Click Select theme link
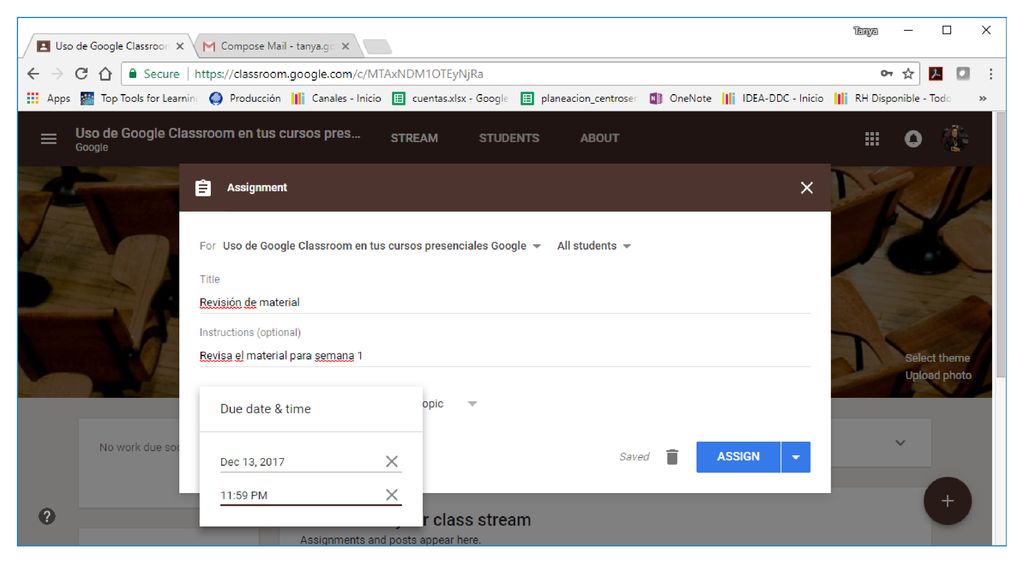 coord(937,358)
